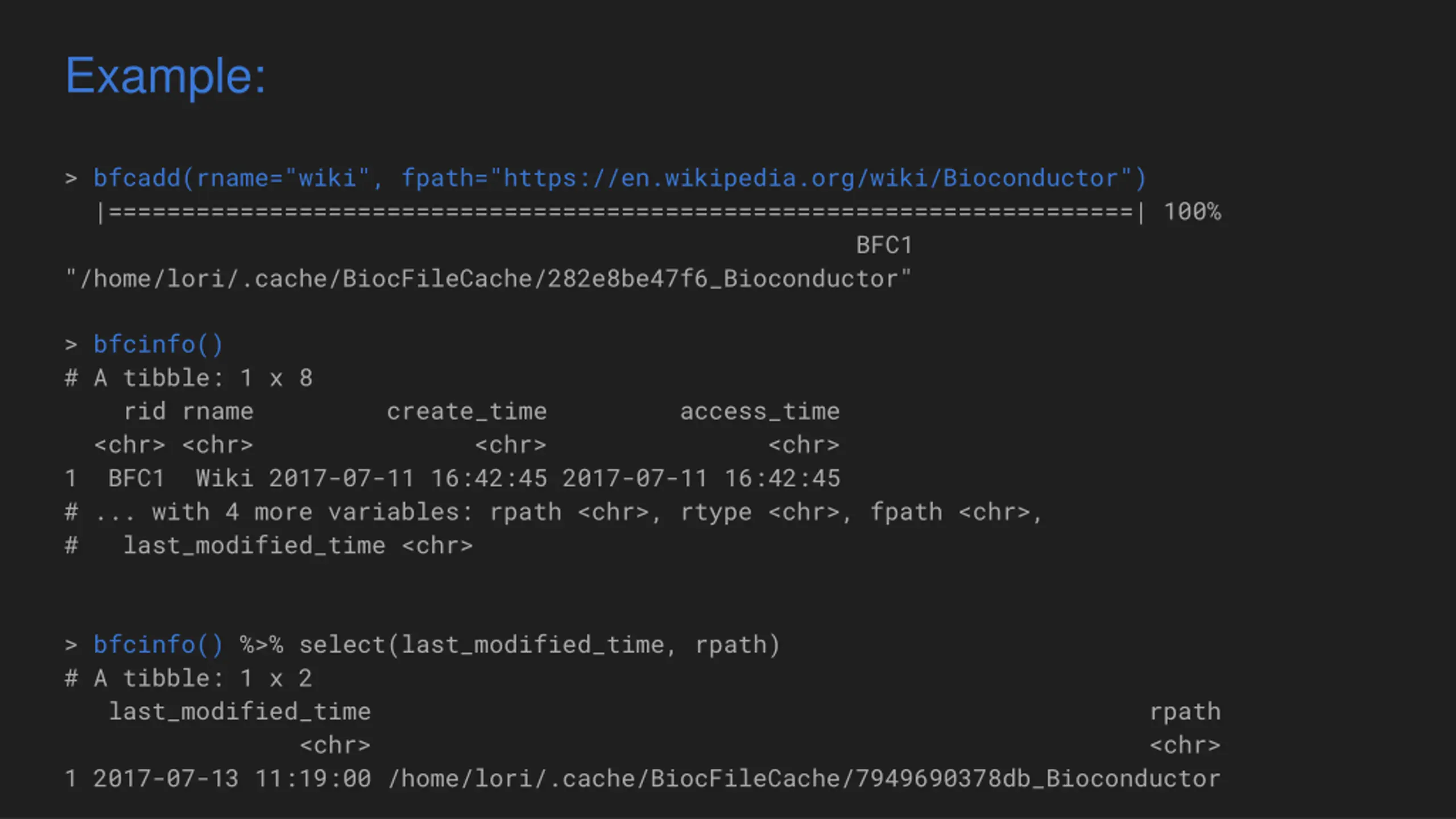Click the '# A tibble: 1 x 2' line
Image resolution: width=1456 pixels, height=819 pixels.
pyautogui.click(x=189, y=679)
